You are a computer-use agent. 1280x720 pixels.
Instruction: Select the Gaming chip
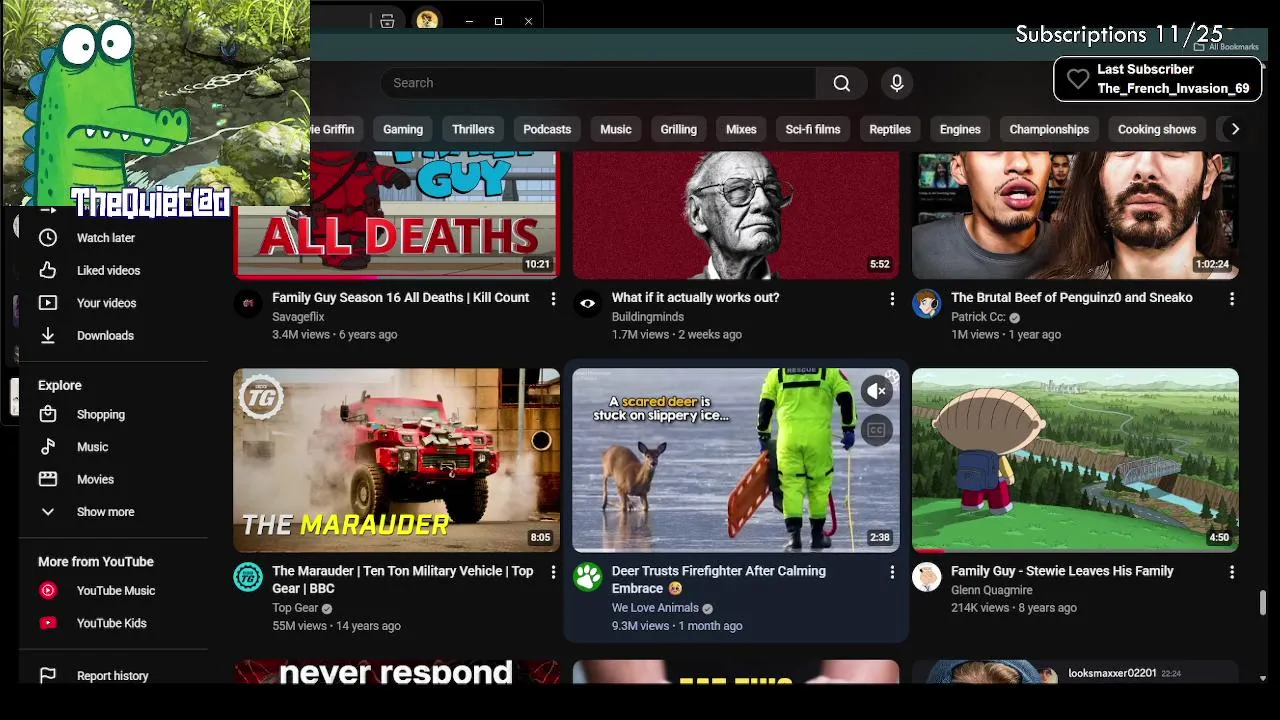(x=403, y=129)
